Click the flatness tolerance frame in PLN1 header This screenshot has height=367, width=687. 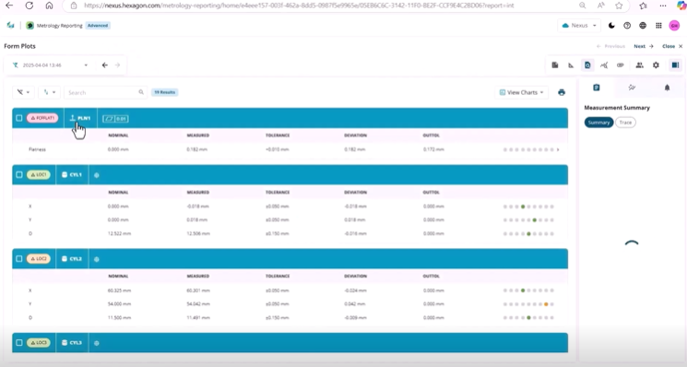[x=115, y=119]
